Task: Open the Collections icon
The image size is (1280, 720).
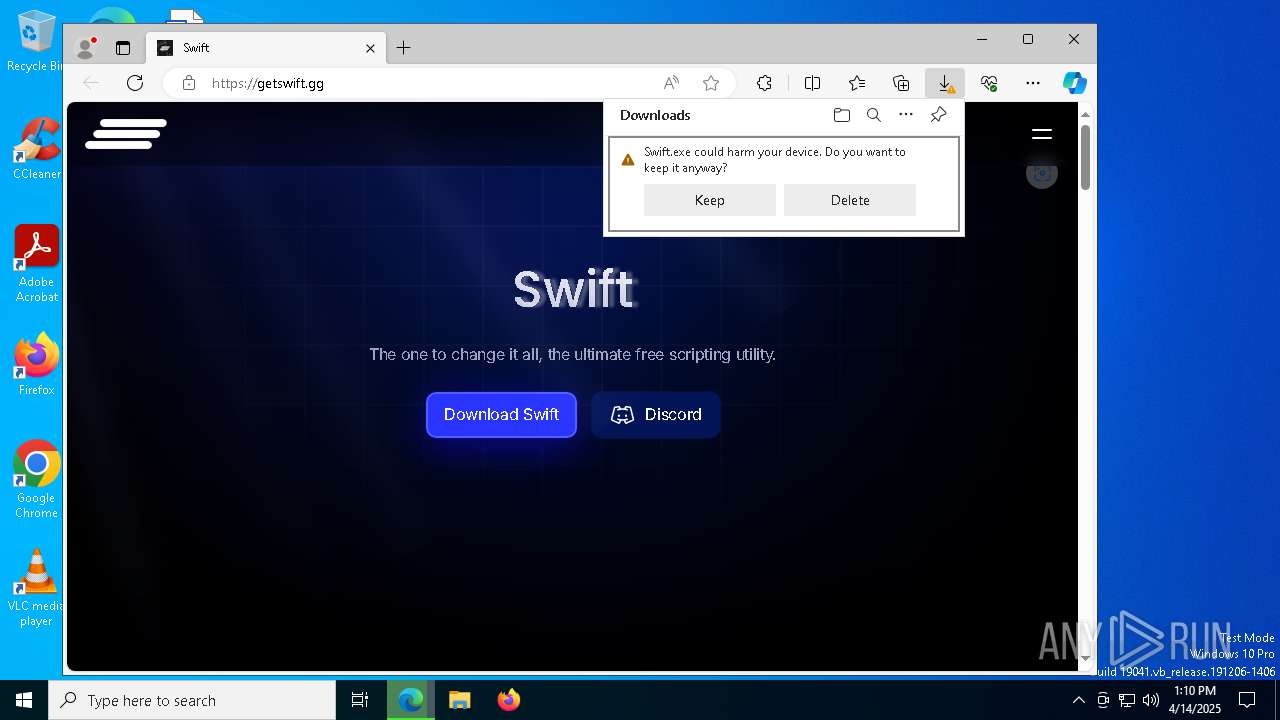Action: click(x=901, y=83)
